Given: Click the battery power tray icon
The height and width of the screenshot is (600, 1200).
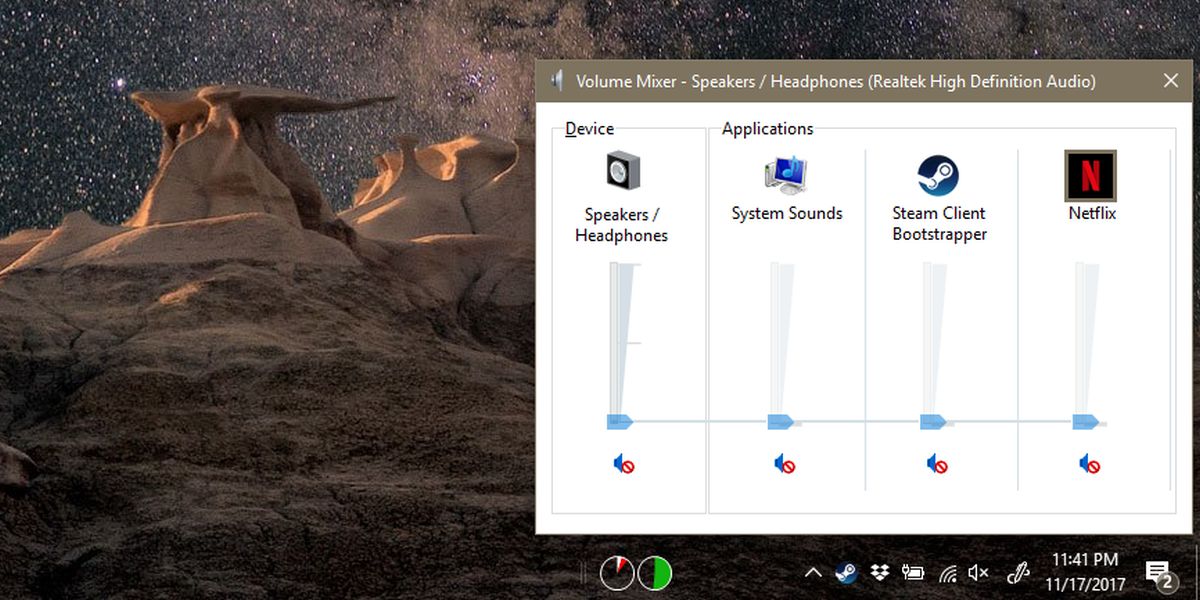Looking at the screenshot, I should click(x=913, y=573).
